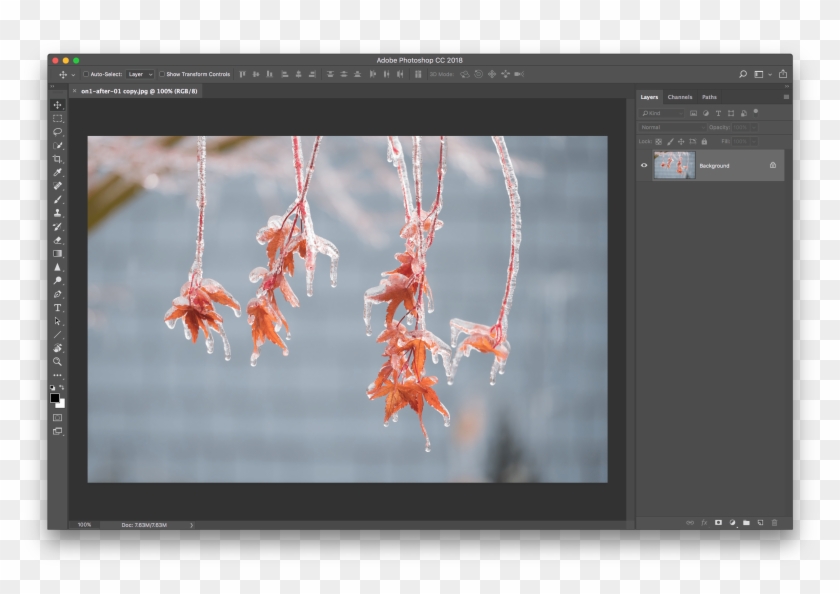Viewport: 840px width, 594px height.
Task: Enable the Auto-Select checkbox
Action: [x=86, y=73]
